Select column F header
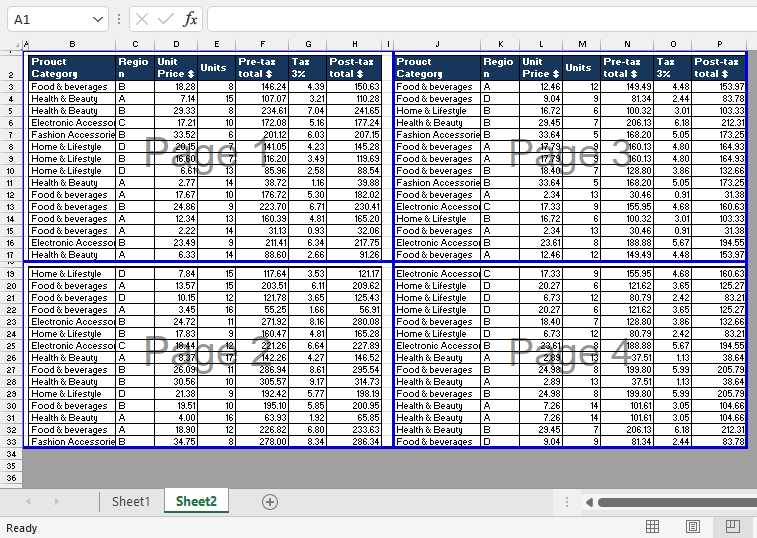 pos(262,44)
